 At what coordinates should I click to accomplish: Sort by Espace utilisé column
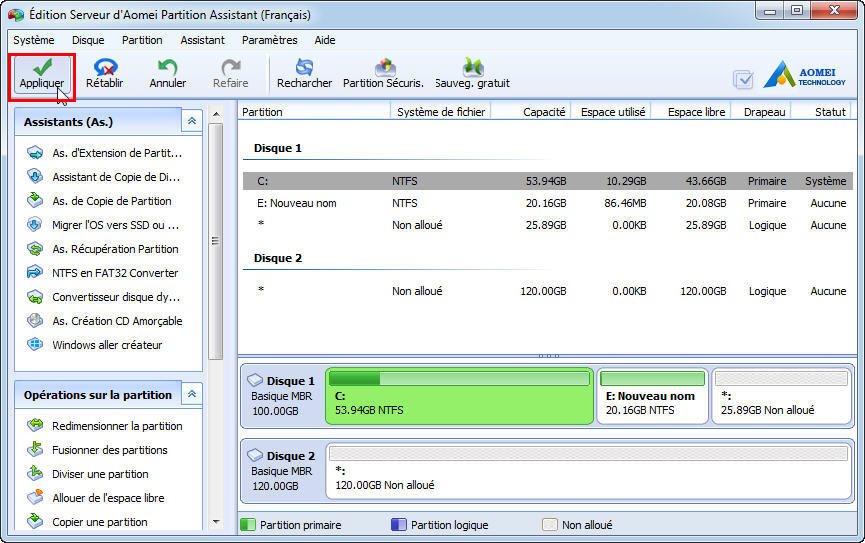tap(611, 111)
